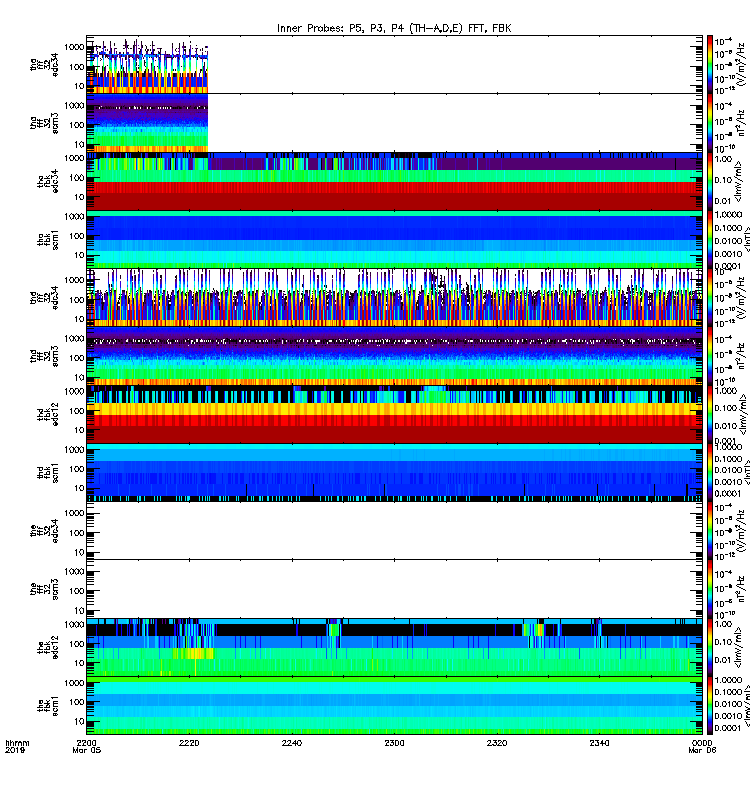
Task: Click the 'tha fbk scm1' axis label
Action: [48, 239]
